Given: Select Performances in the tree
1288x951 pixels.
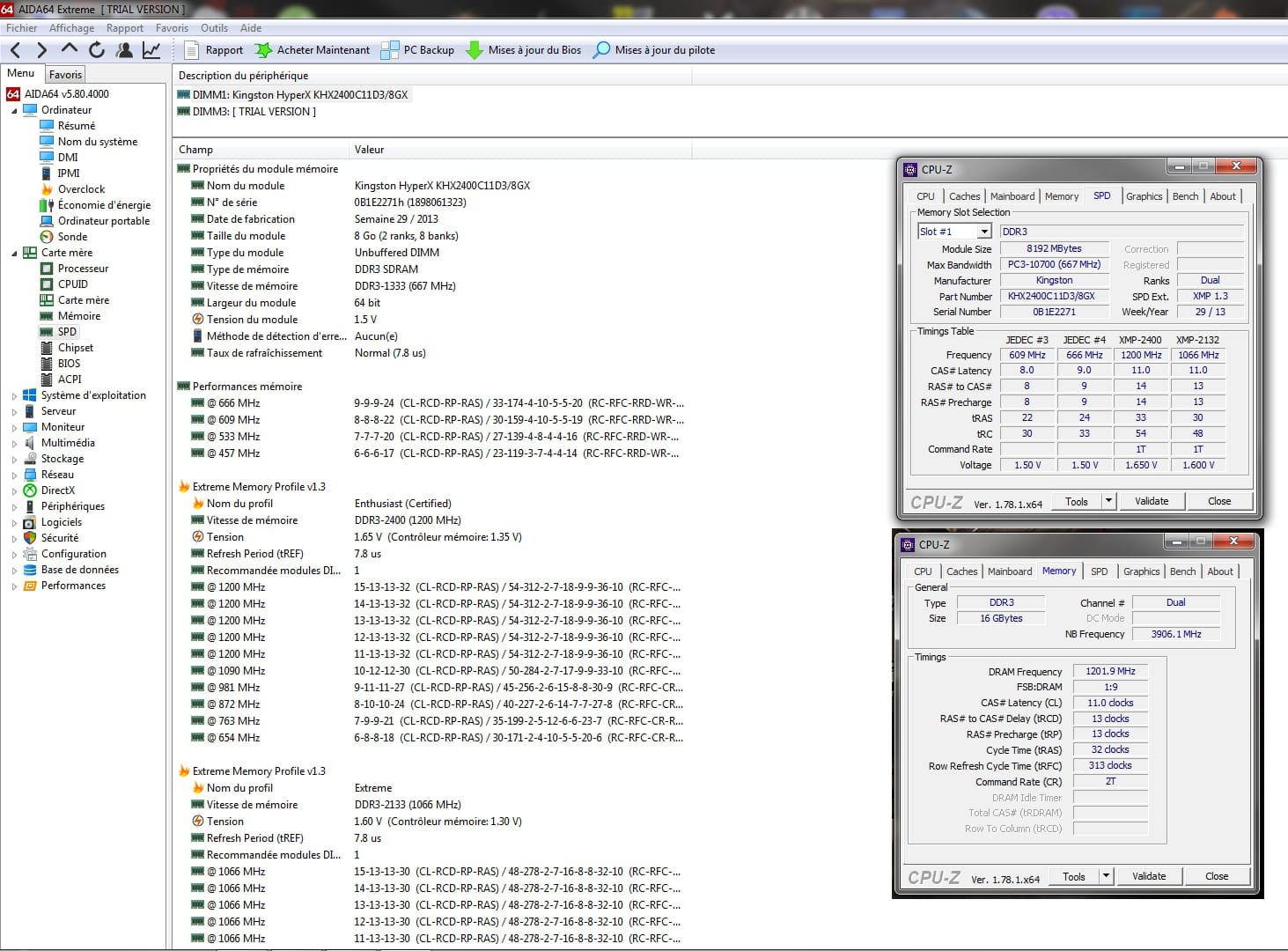Looking at the screenshot, I should point(73,586).
